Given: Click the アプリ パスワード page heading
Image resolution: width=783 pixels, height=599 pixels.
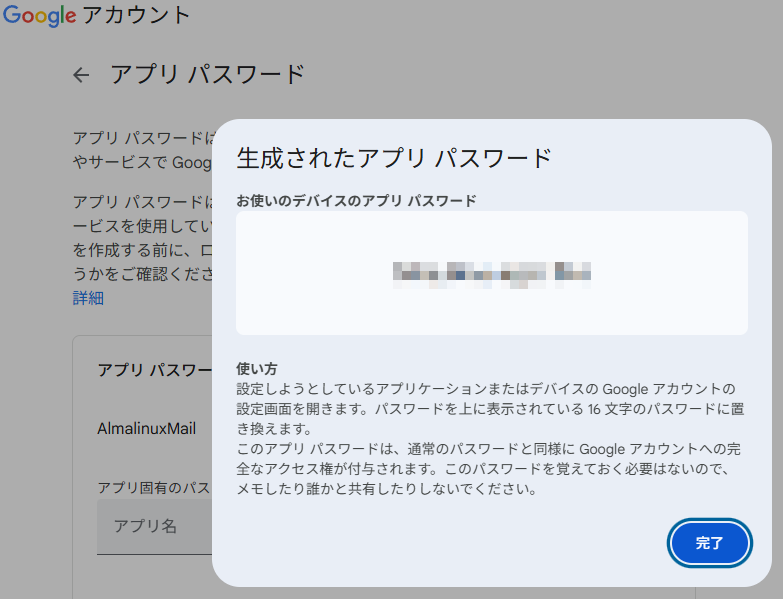Looking at the screenshot, I should coord(207,75).
